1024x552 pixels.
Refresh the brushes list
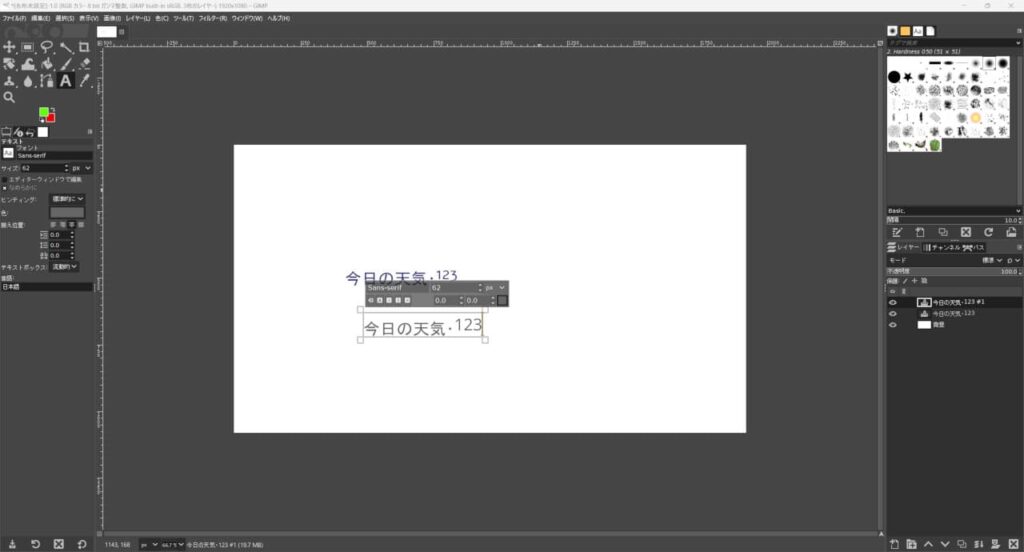click(988, 233)
